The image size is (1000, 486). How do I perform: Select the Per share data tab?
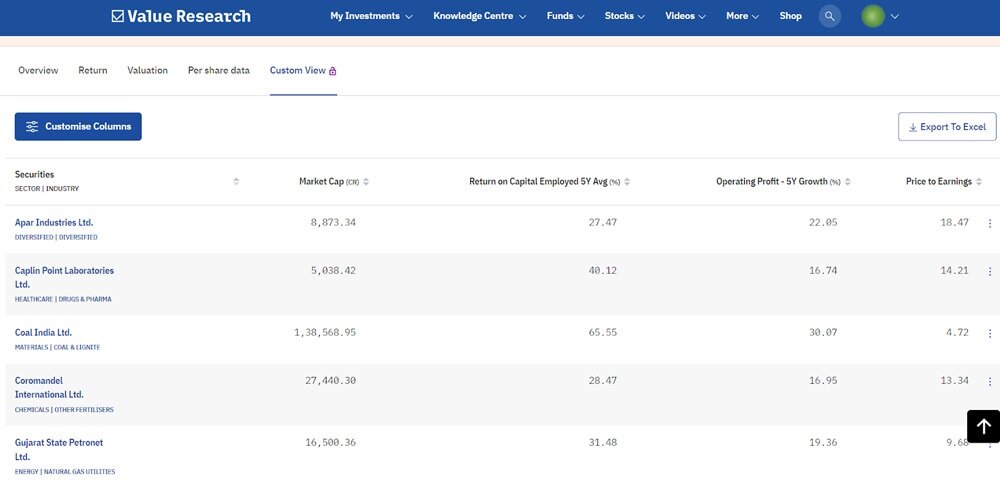point(219,71)
